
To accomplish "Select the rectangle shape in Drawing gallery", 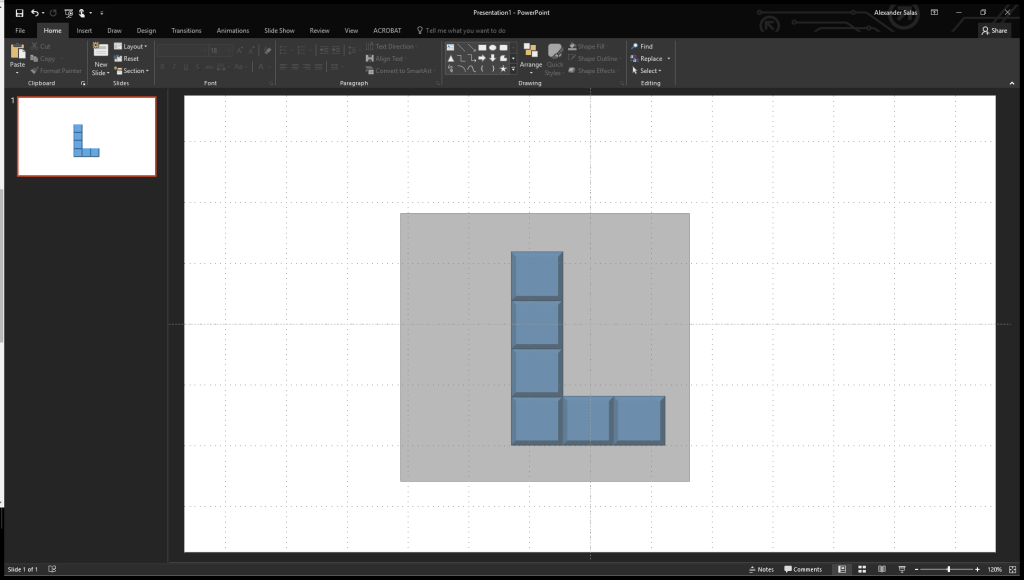I will [x=482, y=47].
